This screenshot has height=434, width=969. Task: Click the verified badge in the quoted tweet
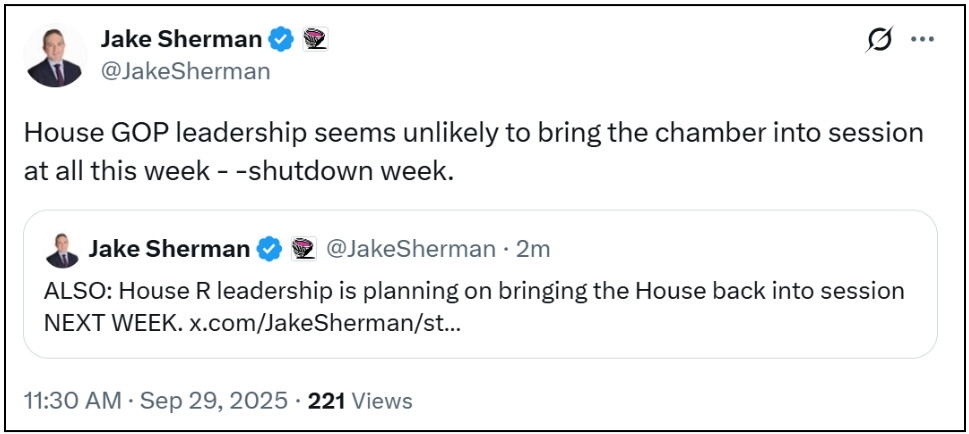[270, 249]
